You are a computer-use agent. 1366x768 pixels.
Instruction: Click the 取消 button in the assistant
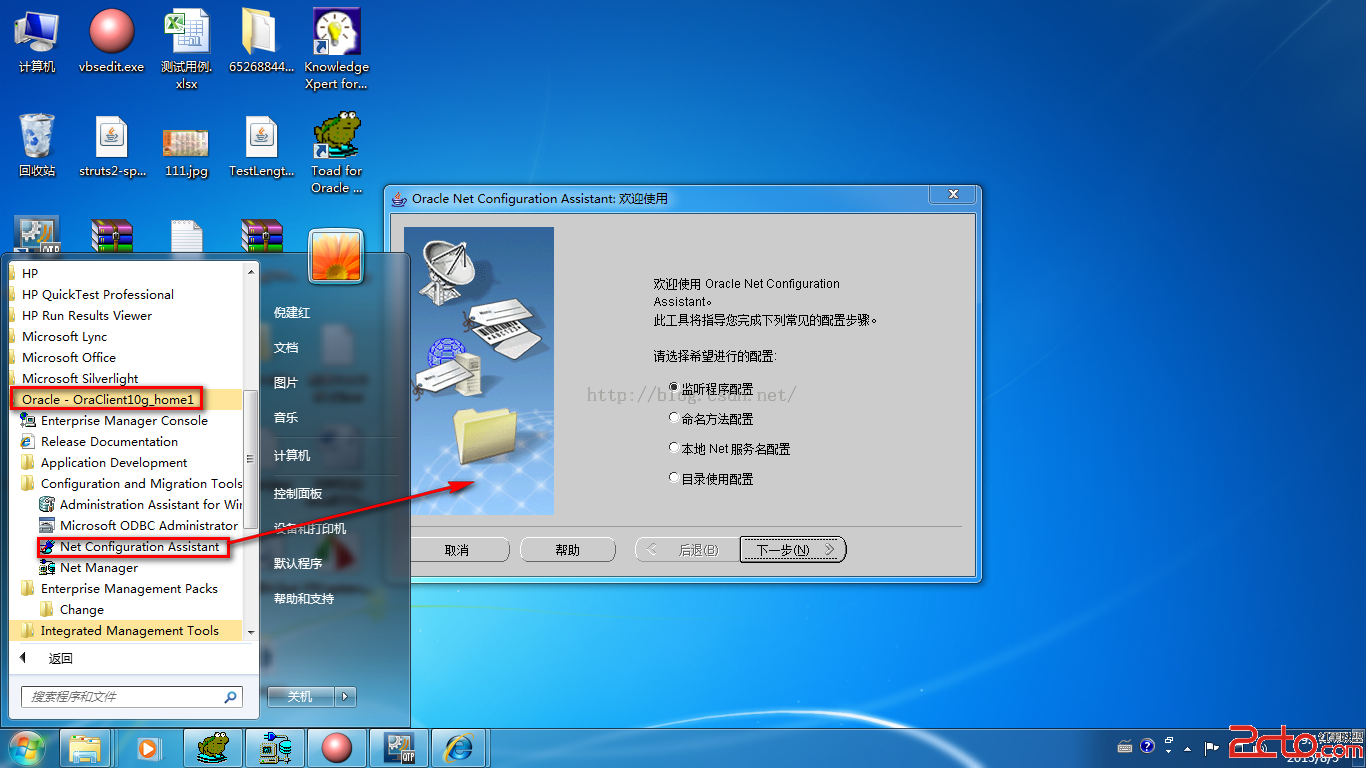point(458,549)
